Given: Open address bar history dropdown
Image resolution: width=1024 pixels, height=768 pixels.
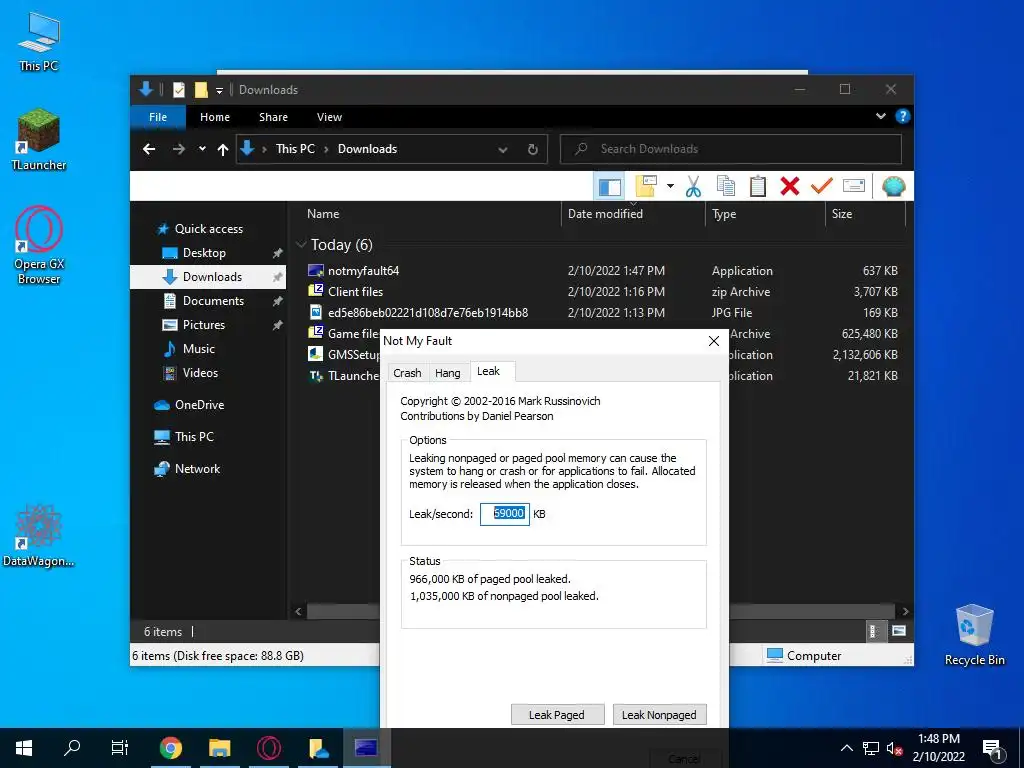Looking at the screenshot, I should click(x=503, y=150).
